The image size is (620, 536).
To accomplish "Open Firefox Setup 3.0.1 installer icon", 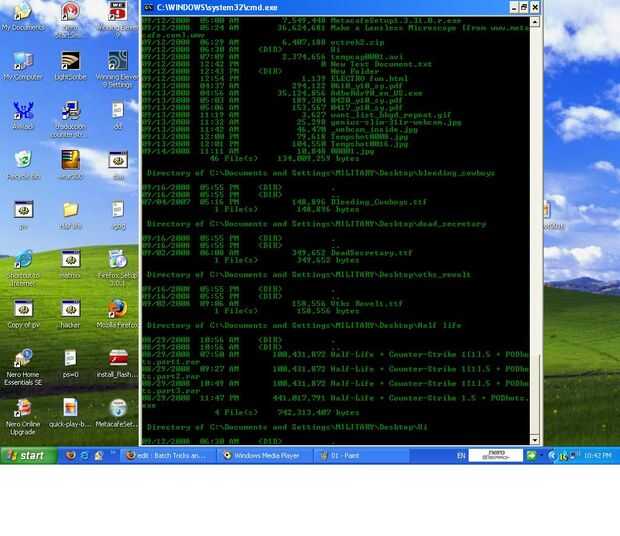I will [117, 268].
